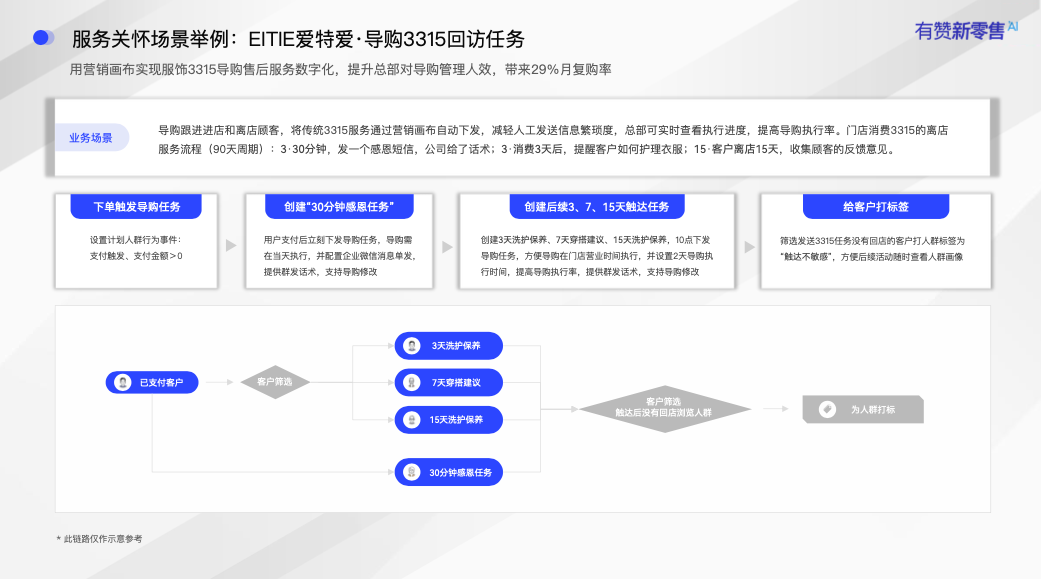Click the 有赞新零售 AI logo
Screen dimensions: 1041x579
click(x=966, y=31)
